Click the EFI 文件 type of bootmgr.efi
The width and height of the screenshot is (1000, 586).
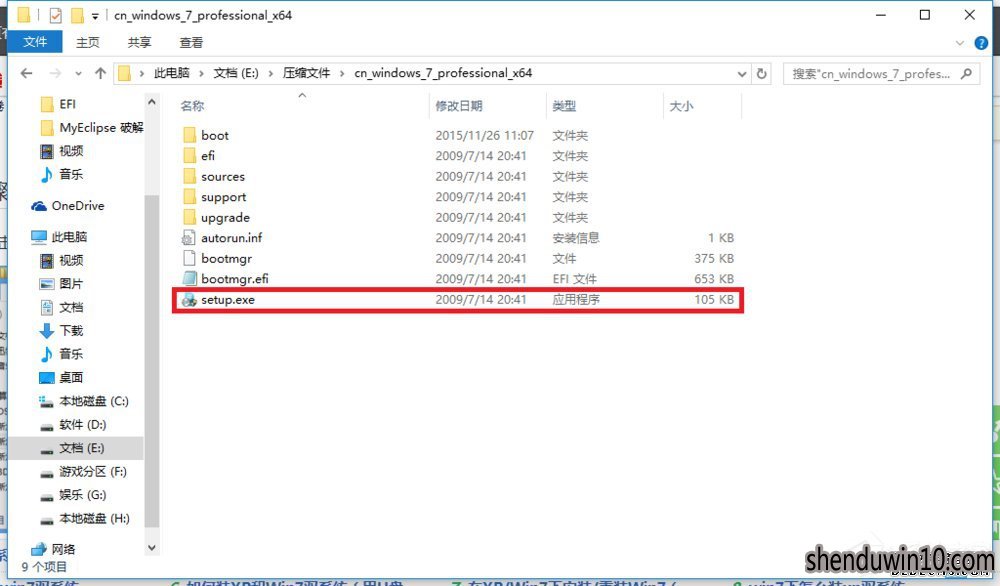click(x=575, y=279)
